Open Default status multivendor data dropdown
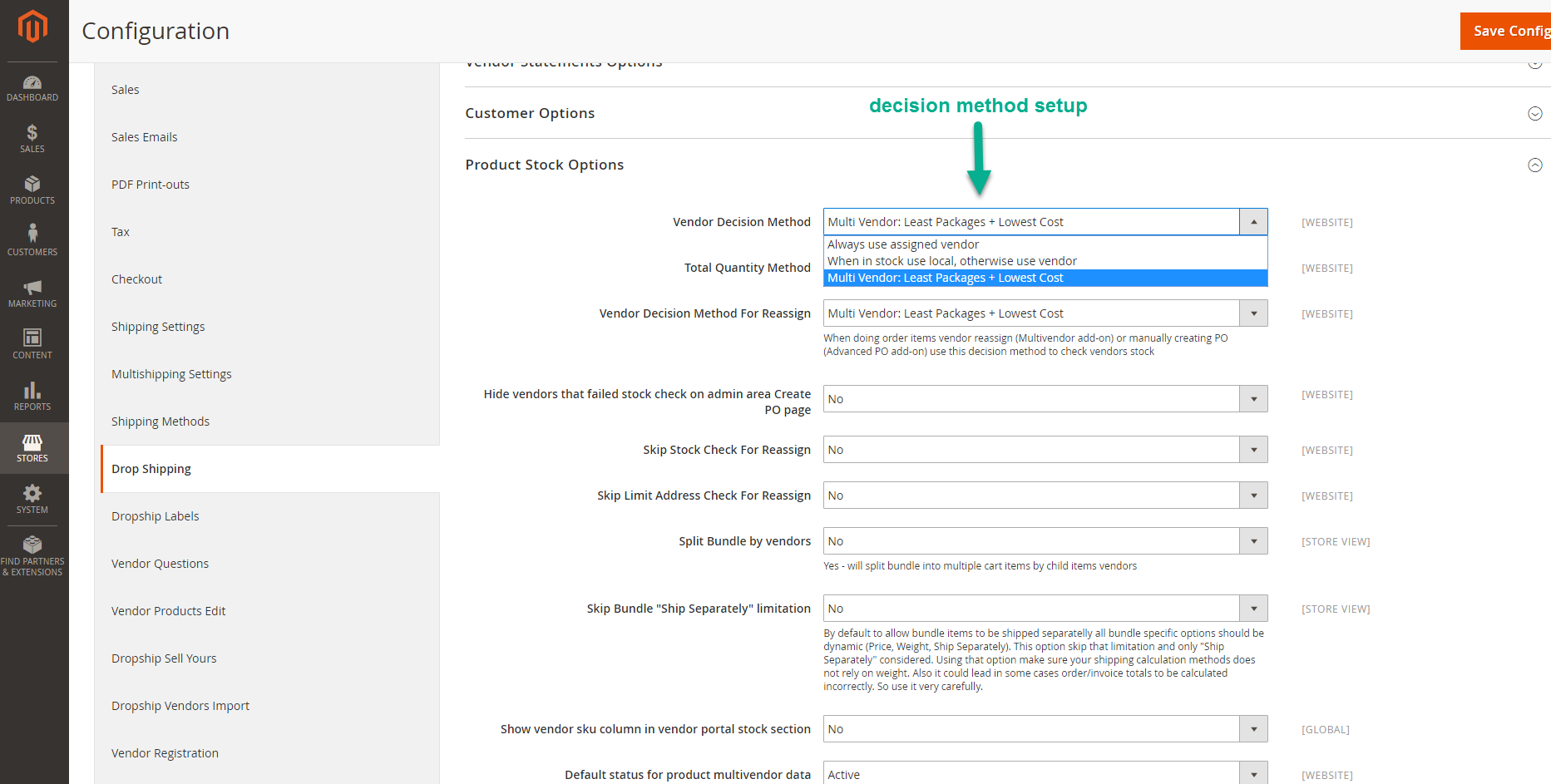Viewport: 1551px width, 784px height. 1045,773
